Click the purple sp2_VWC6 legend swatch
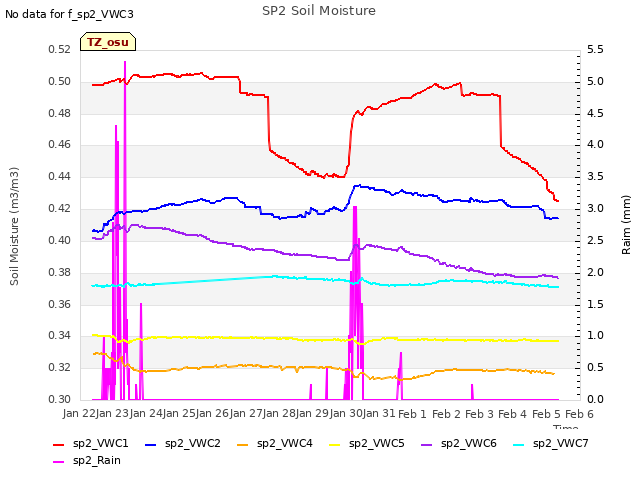This screenshot has width=640, height=480. click(x=427, y=444)
